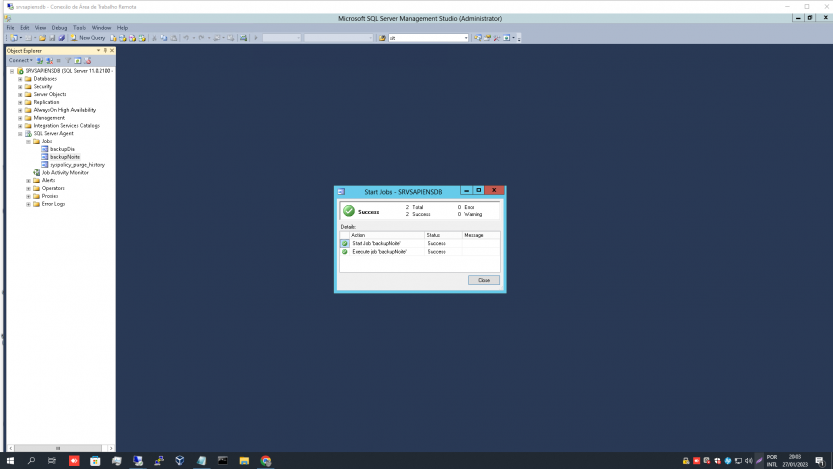Collapse the Jobs folder
Screen dimensions: 833x469
(x=29, y=141)
